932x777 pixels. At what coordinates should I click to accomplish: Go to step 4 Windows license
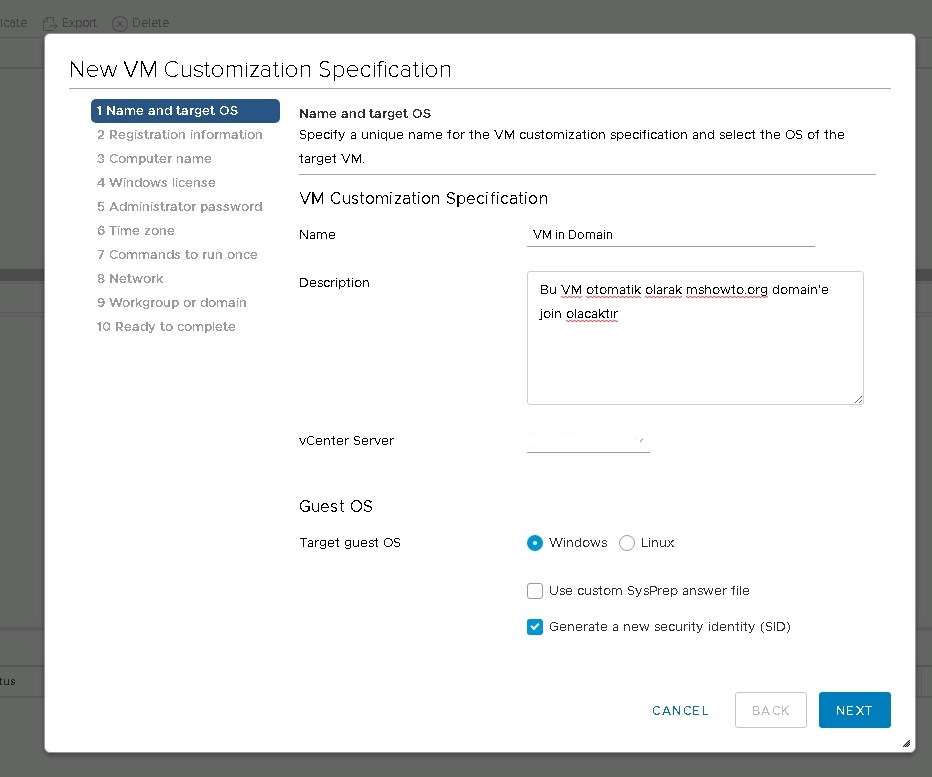click(156, 183)
